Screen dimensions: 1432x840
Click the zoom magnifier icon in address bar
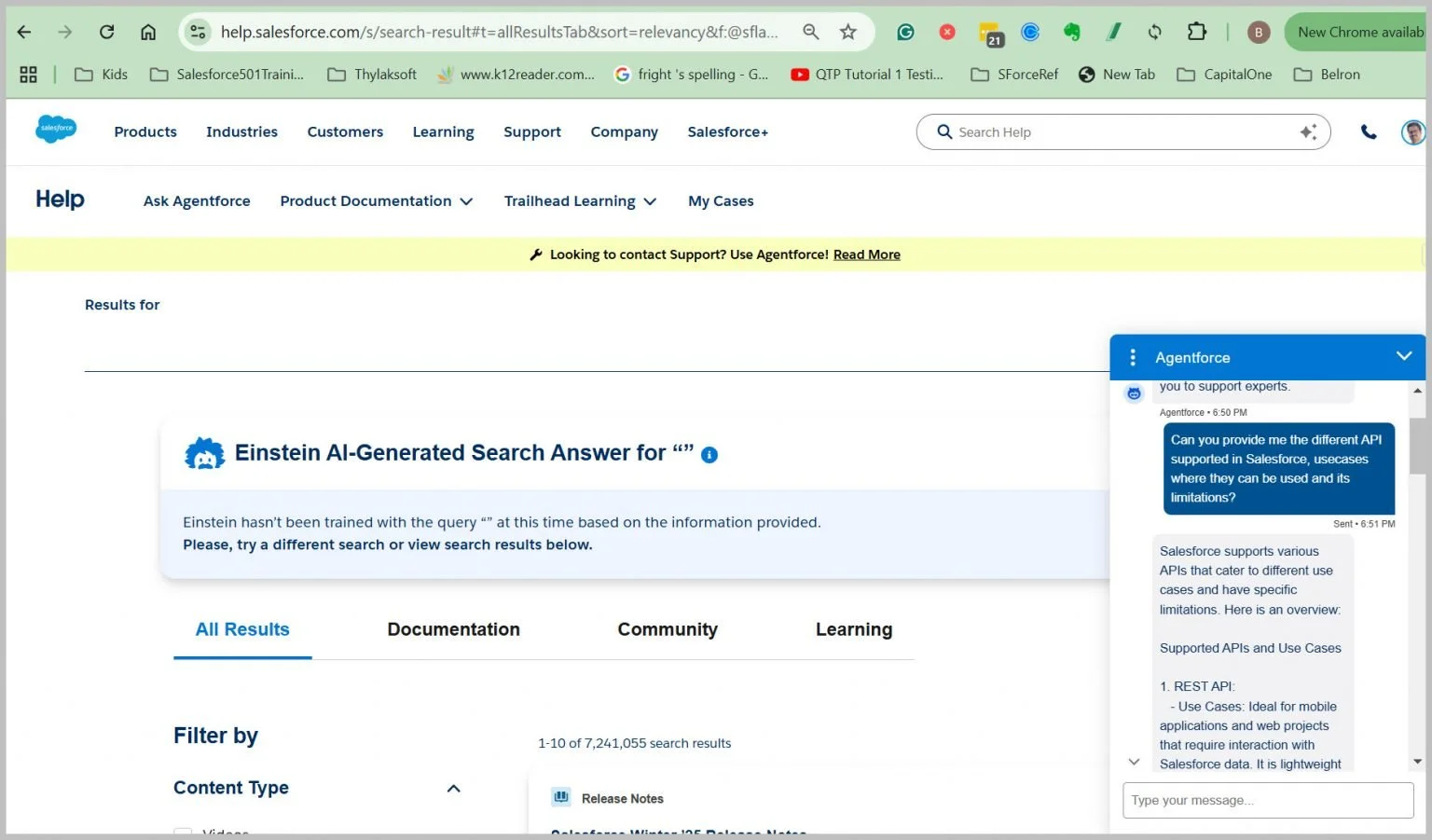click(811, 32)
